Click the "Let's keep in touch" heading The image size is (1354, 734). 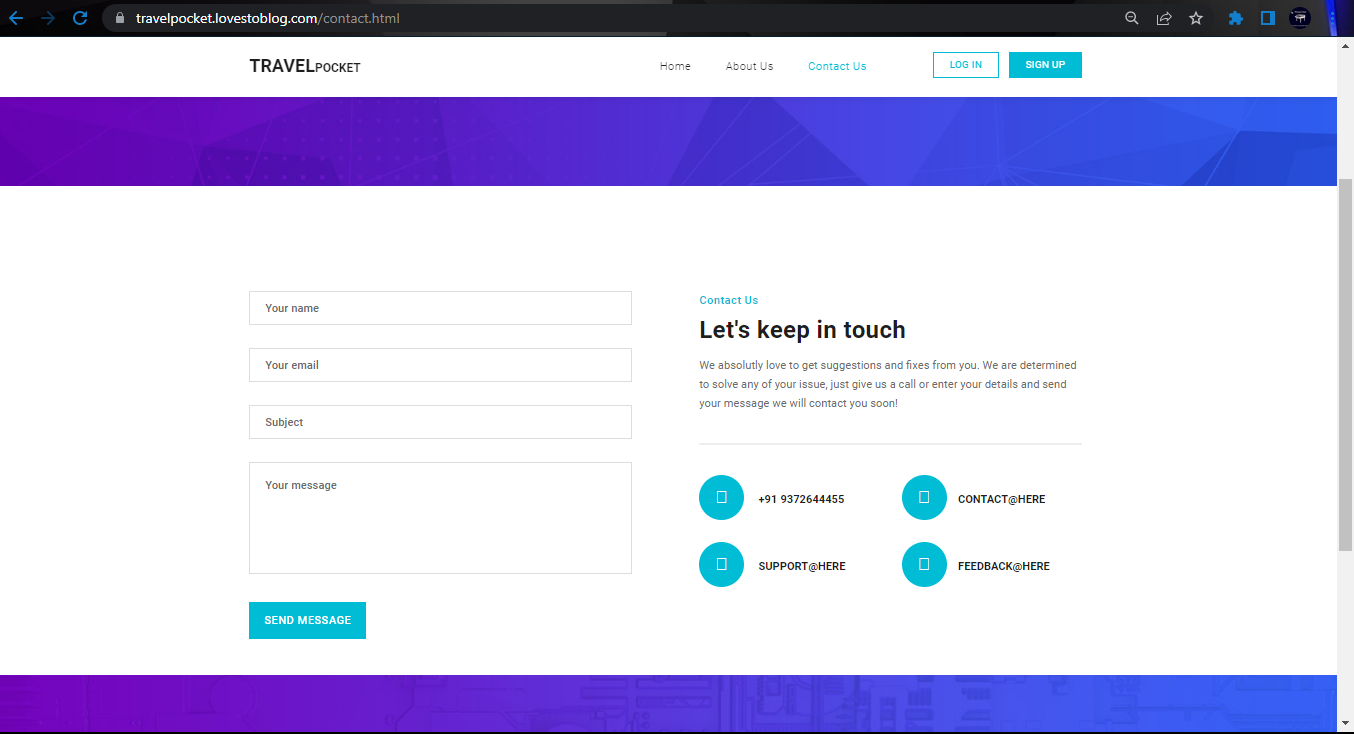802,330
